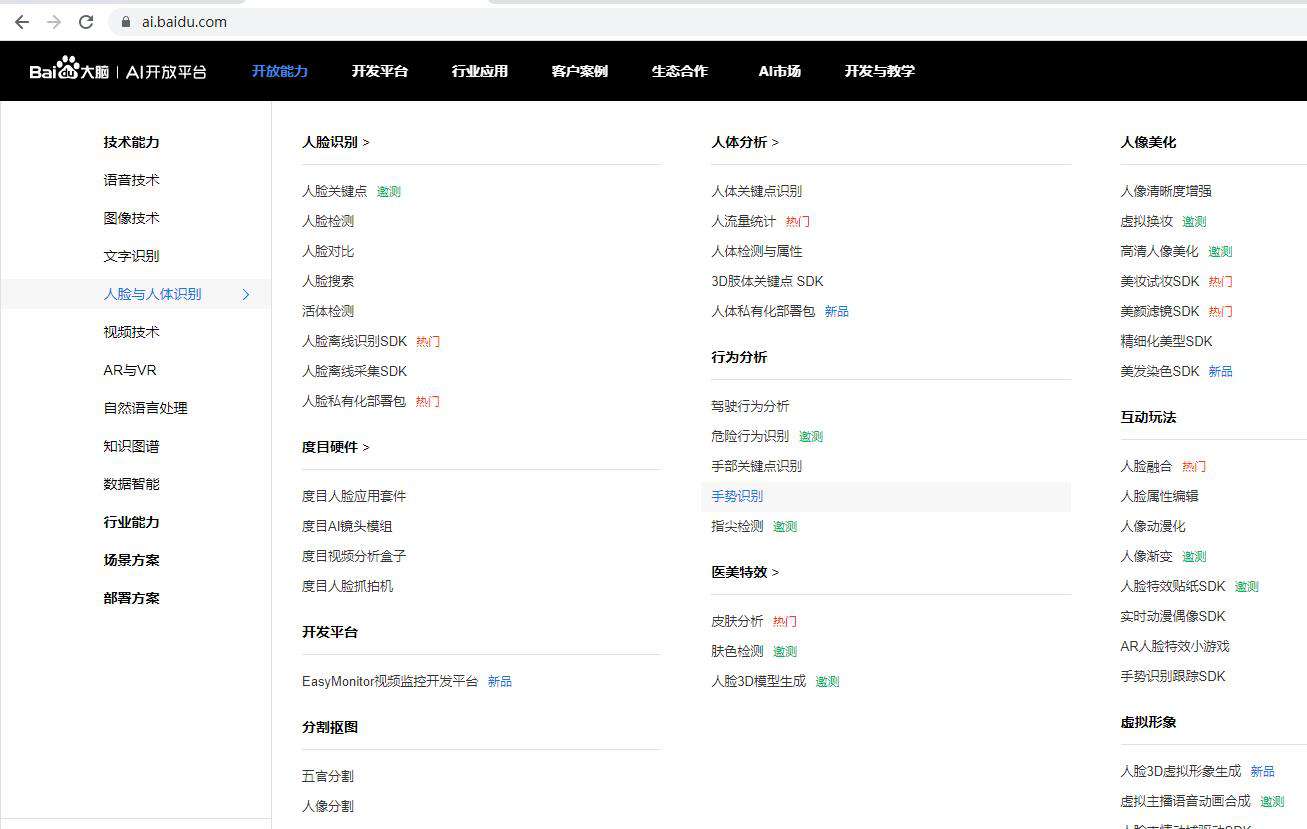
Task: Open the AI市场 nav menu
Action: click(x=780, y=71)
